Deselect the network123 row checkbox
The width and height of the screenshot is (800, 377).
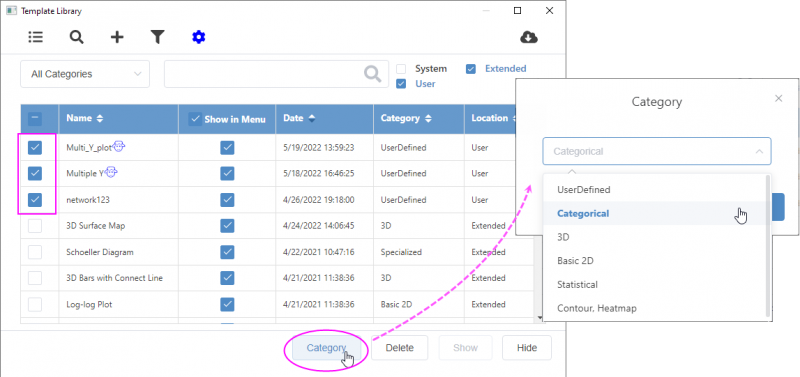coord(35,200)
